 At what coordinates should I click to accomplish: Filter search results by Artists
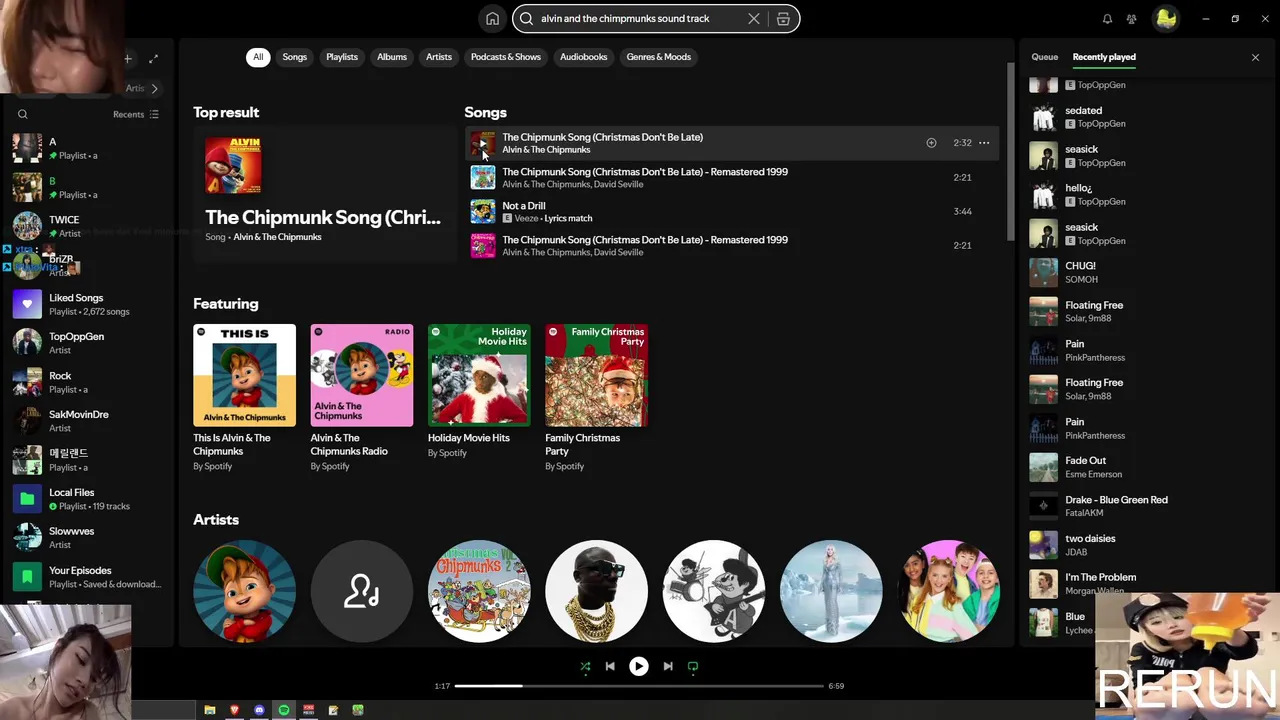coord(439,57)
